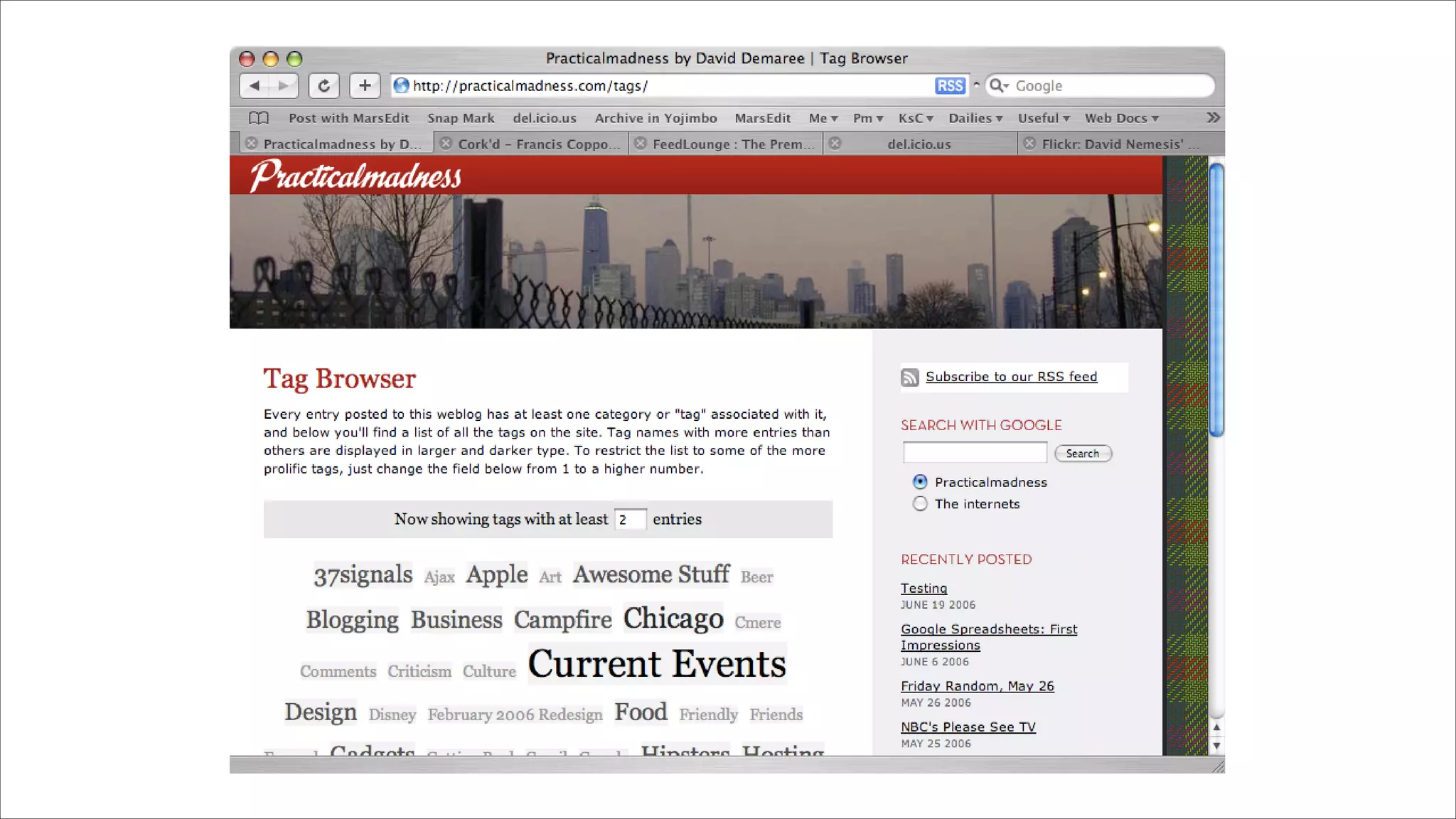This screenshot has width=1456, height=819.
Task: Click the minimum entries number field
Action: tap(630, 520)
